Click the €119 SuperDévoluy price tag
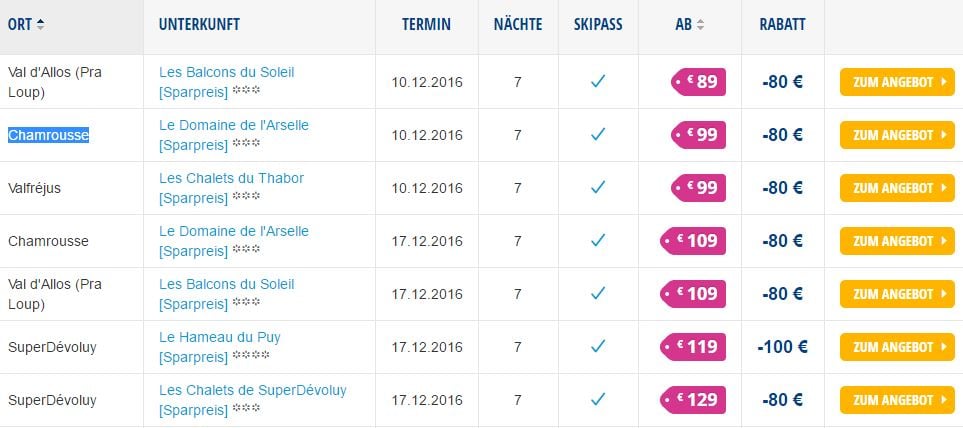Screen dimensions: 963x428 pos(693,347)
